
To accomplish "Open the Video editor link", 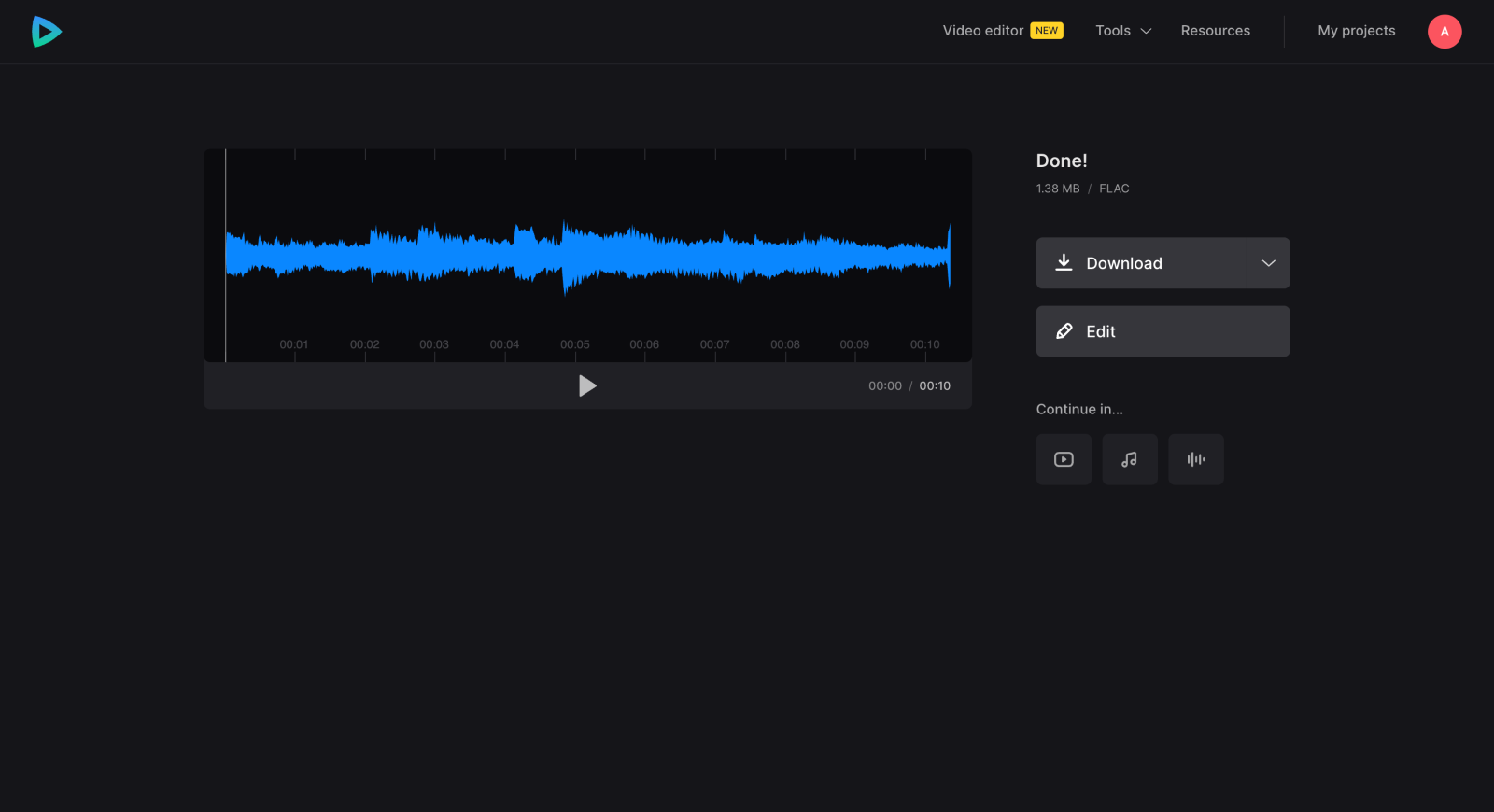I will click(983, 31).
